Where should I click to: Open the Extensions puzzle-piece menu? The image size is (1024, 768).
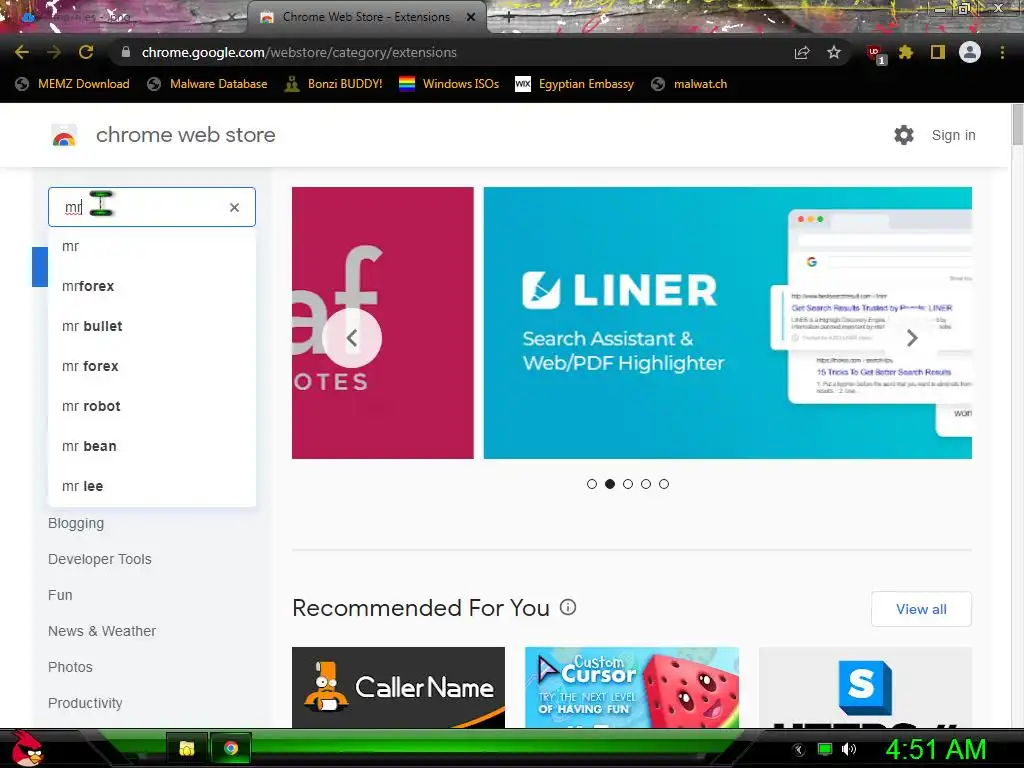[906, 52]
